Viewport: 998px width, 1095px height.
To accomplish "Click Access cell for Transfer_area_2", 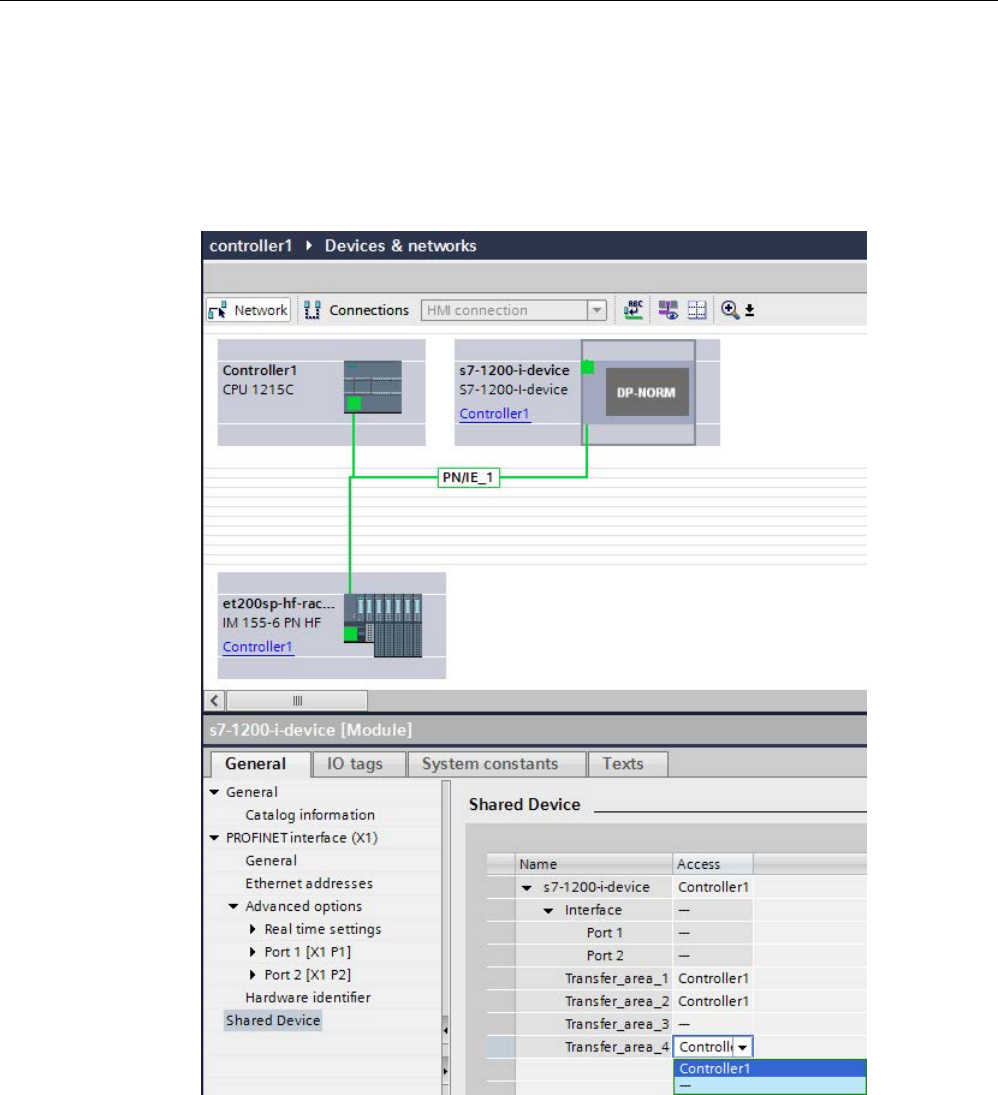I will [x=713, y=1001].
